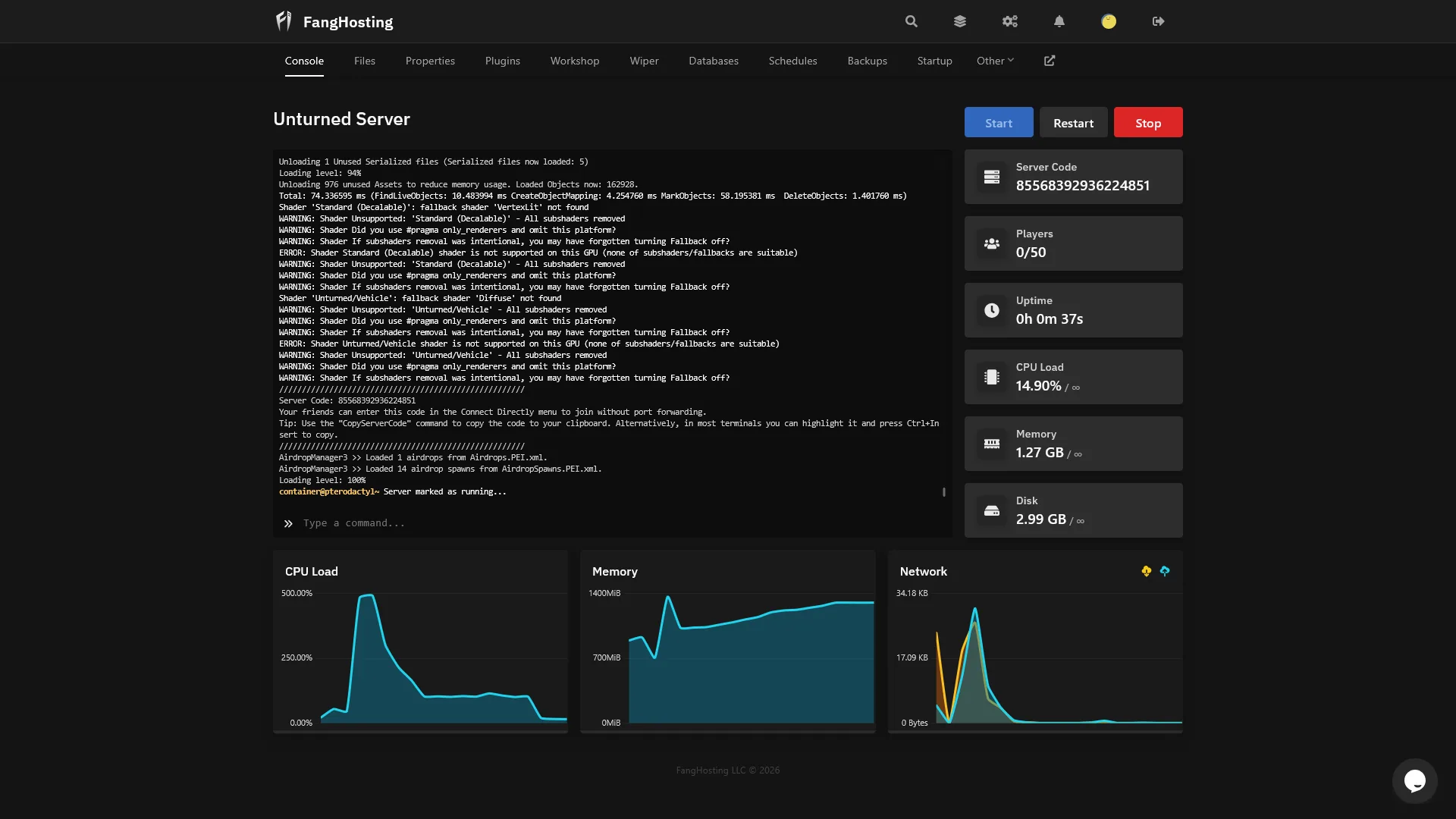
Task: Expand the Other dropdown menu
Action: [x=995, y=61]
